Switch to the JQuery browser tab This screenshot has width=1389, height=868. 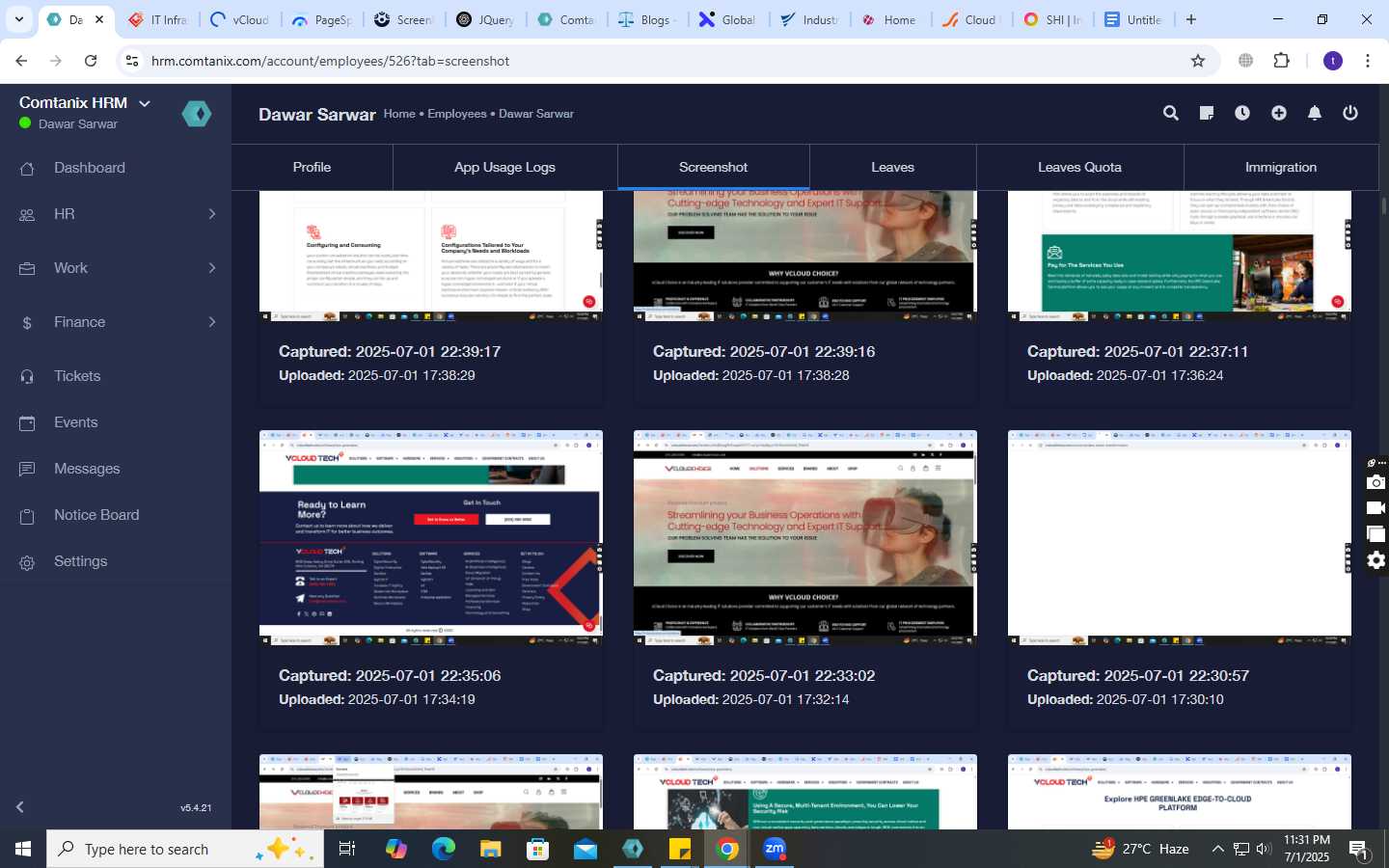[487, 19]
